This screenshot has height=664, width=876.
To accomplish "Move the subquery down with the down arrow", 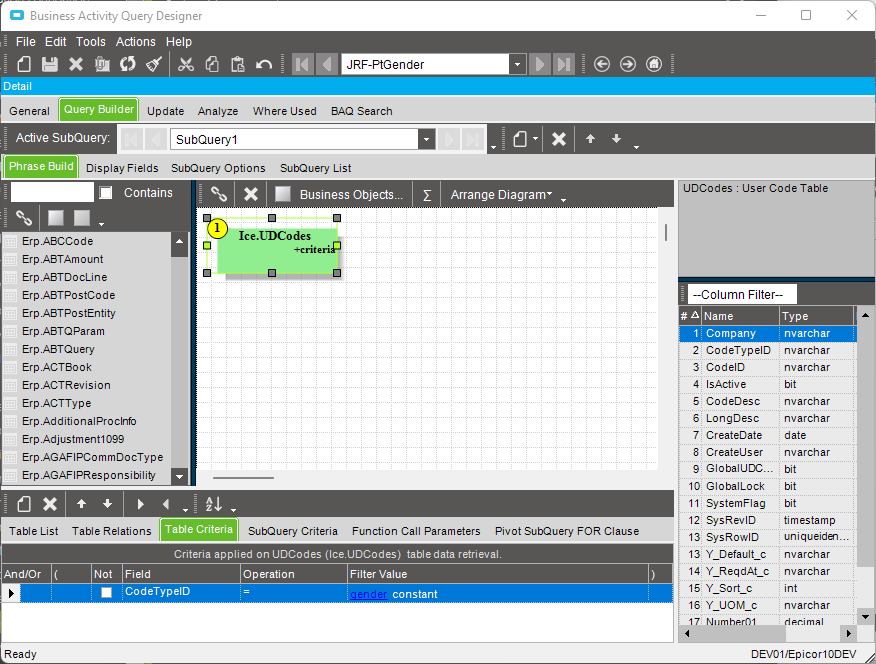I will (x=616, y=138).
